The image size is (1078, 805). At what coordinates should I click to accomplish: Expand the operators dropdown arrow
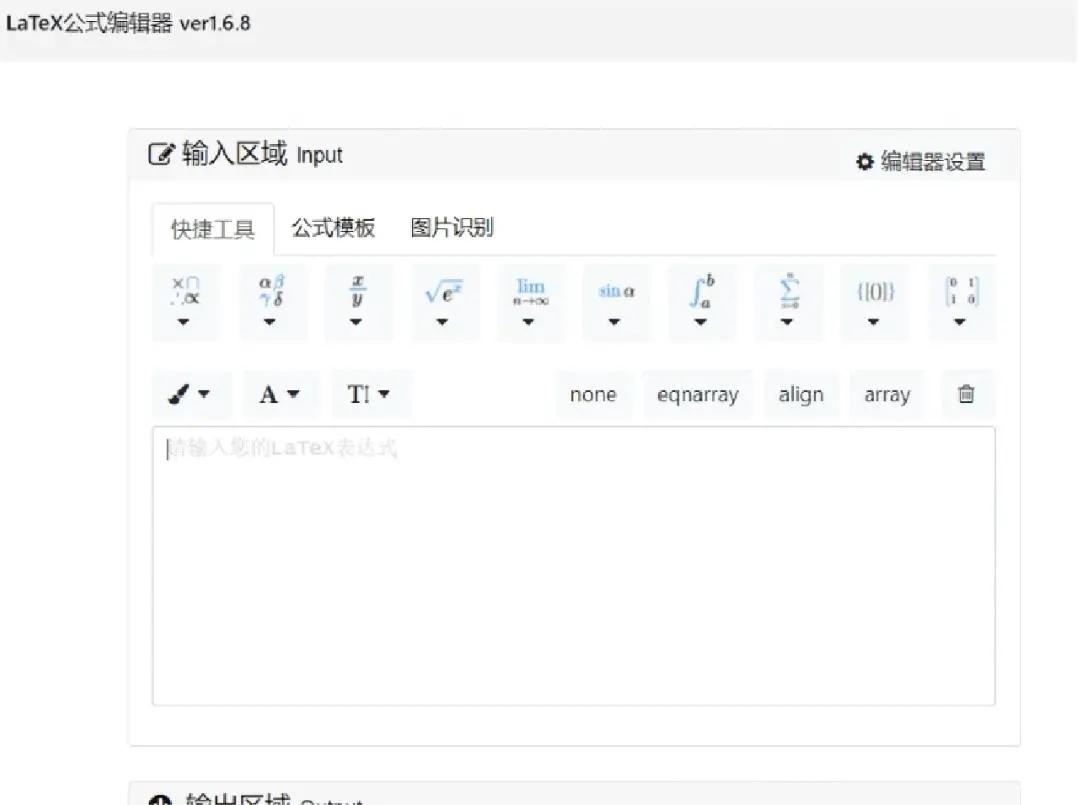[185, 322]
